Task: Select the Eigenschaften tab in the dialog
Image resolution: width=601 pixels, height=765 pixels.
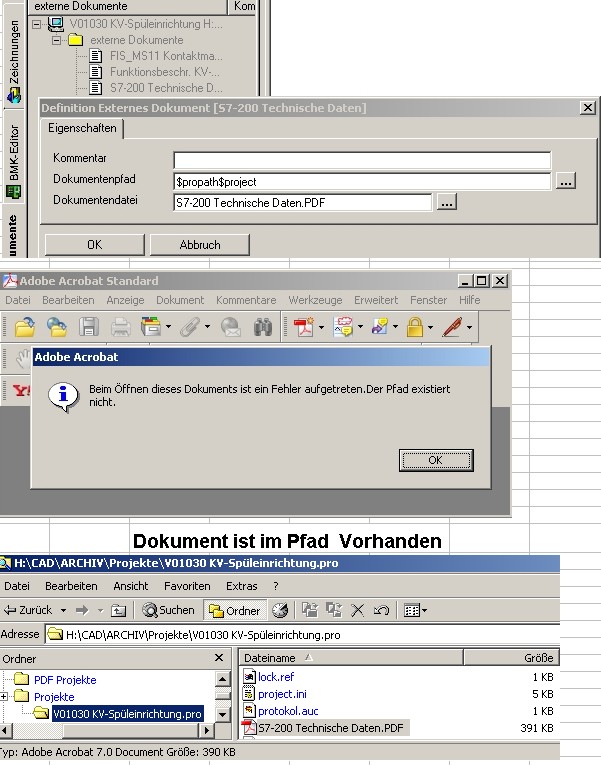Action: pyautogui.click(x=82, y=128)
